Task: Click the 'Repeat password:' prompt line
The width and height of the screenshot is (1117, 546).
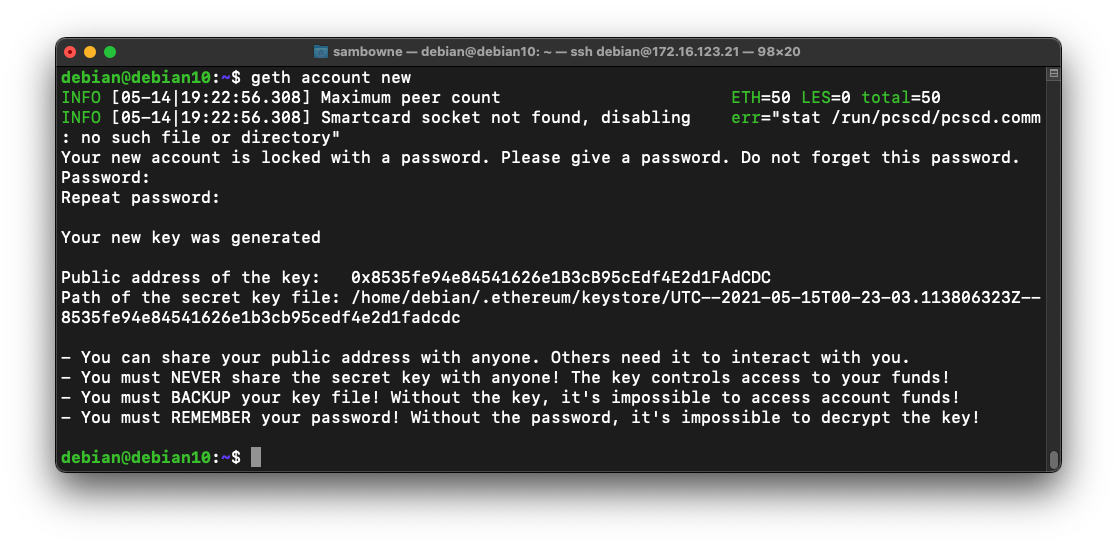Action: click(140, 197)
